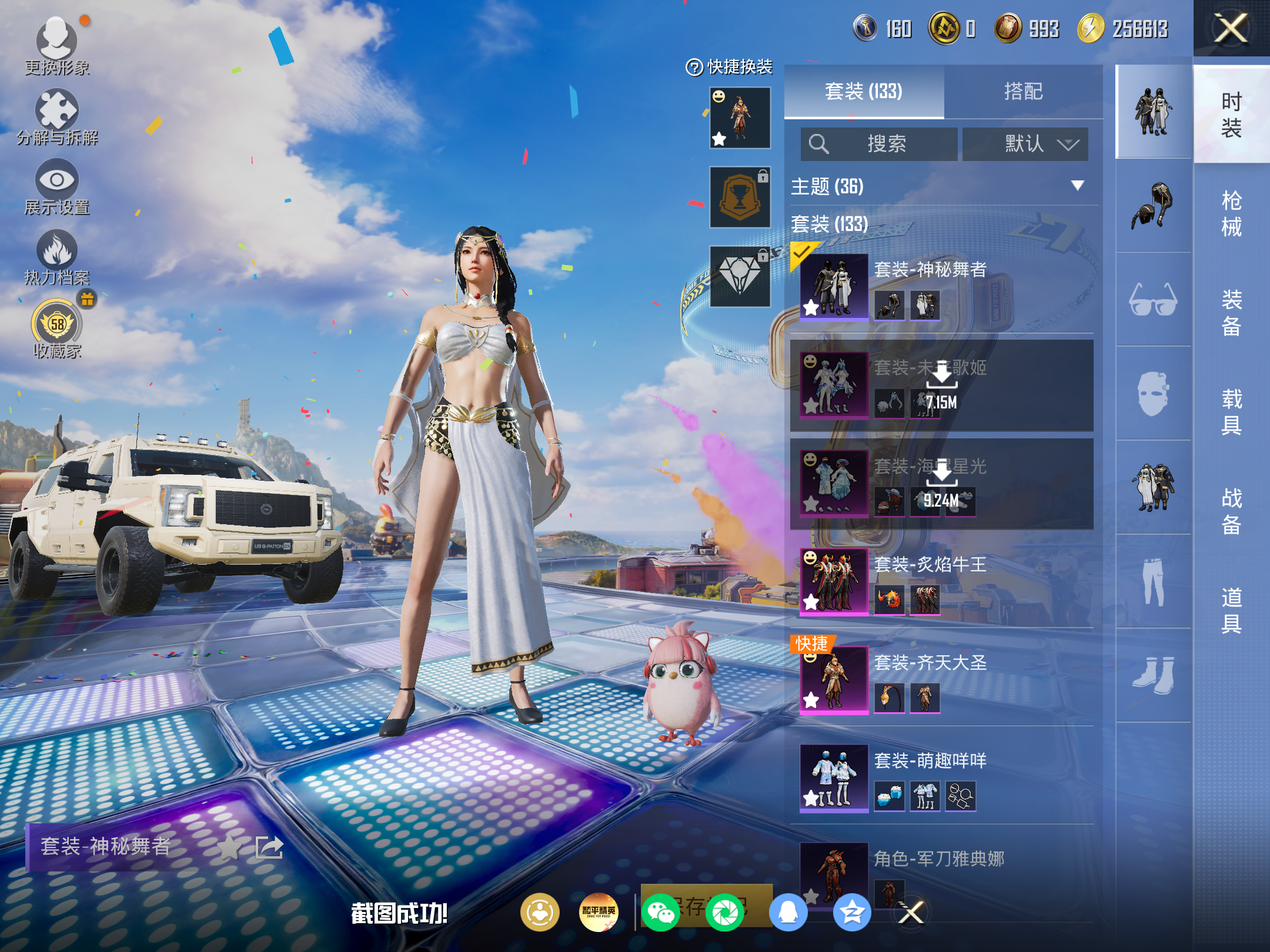
Task: Open 分解与拆解 puzzle icon
Action: 56,110
